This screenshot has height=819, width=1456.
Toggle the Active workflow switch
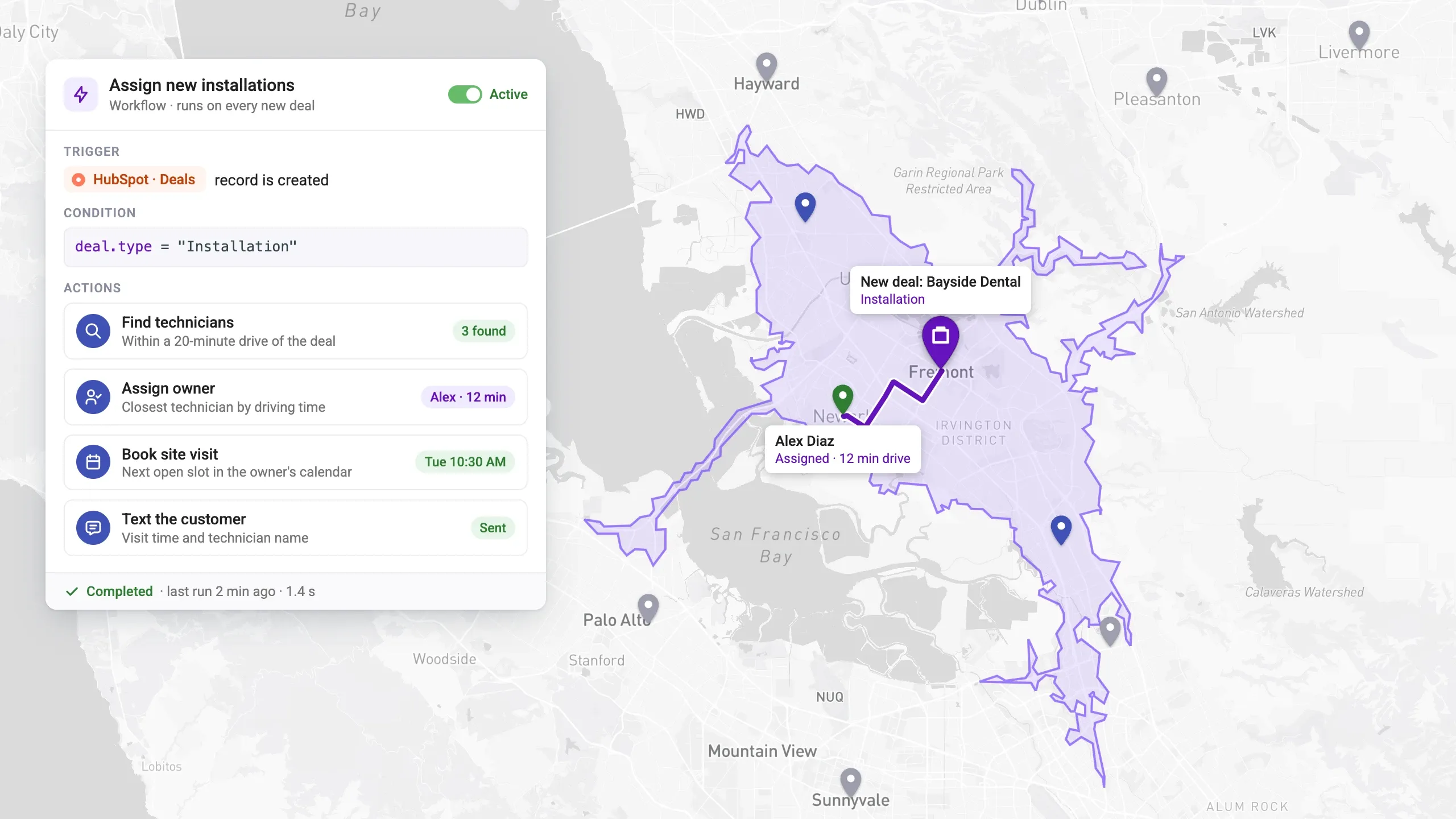(465, 94)
